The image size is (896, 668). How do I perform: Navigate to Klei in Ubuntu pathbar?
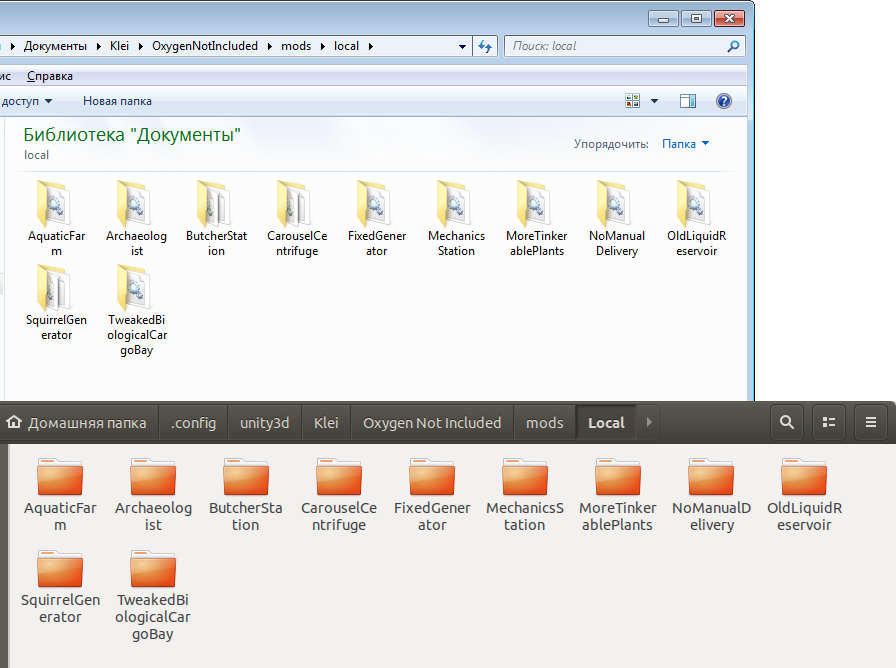[326, 422]
